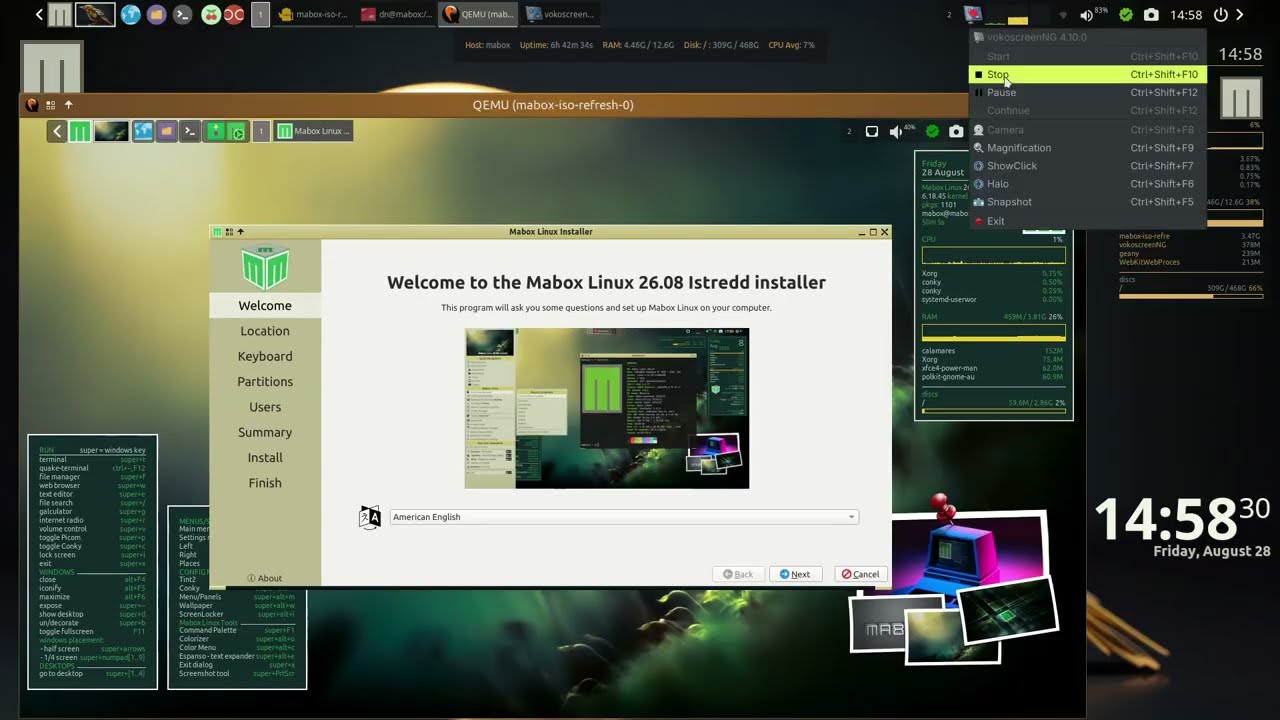This screenshot has width=1280, height=720.
Task: Go to the Users installer step
Action: [265, 407]
